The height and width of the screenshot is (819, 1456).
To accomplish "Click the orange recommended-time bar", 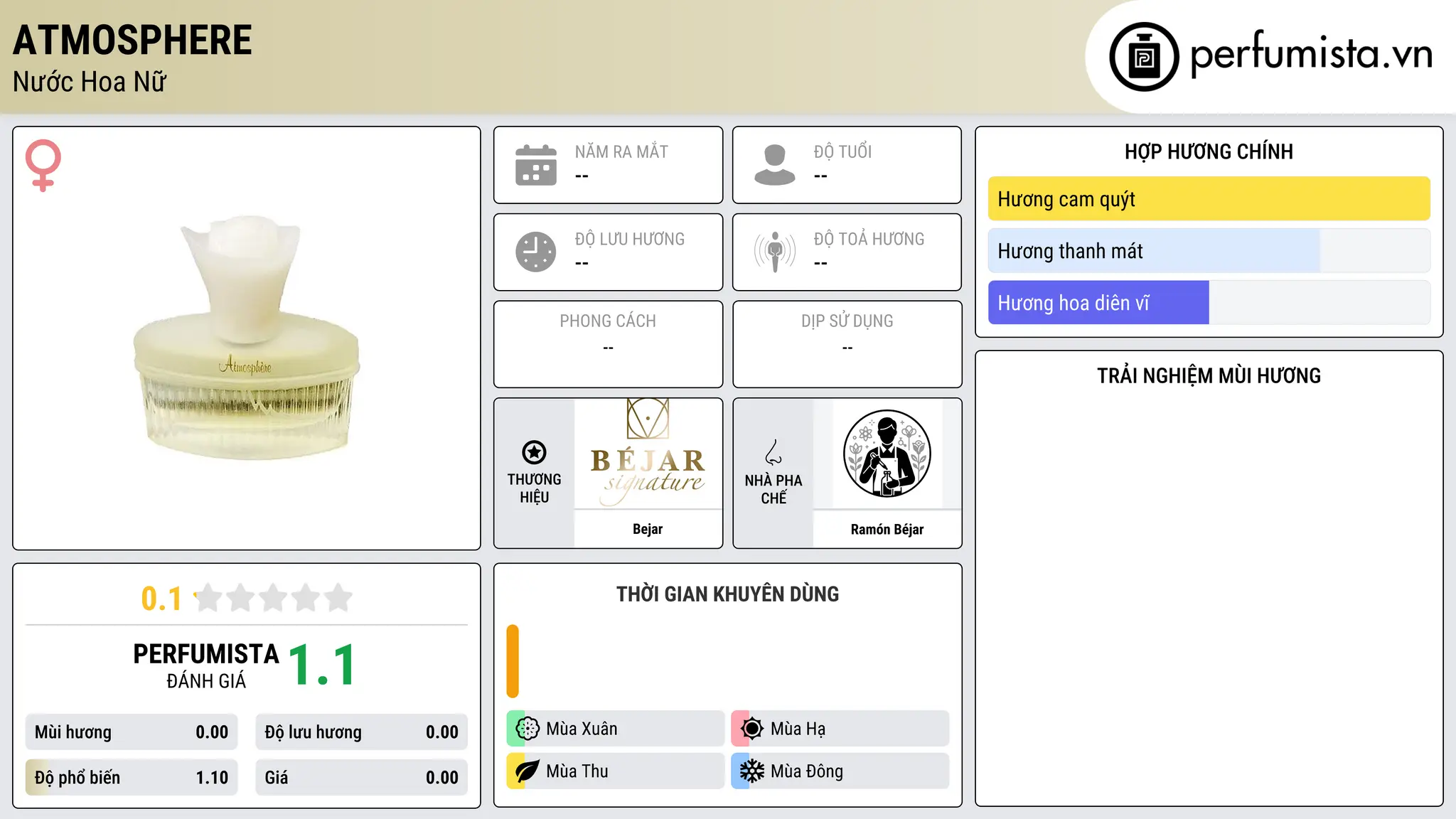I will (x=513, y=661).
